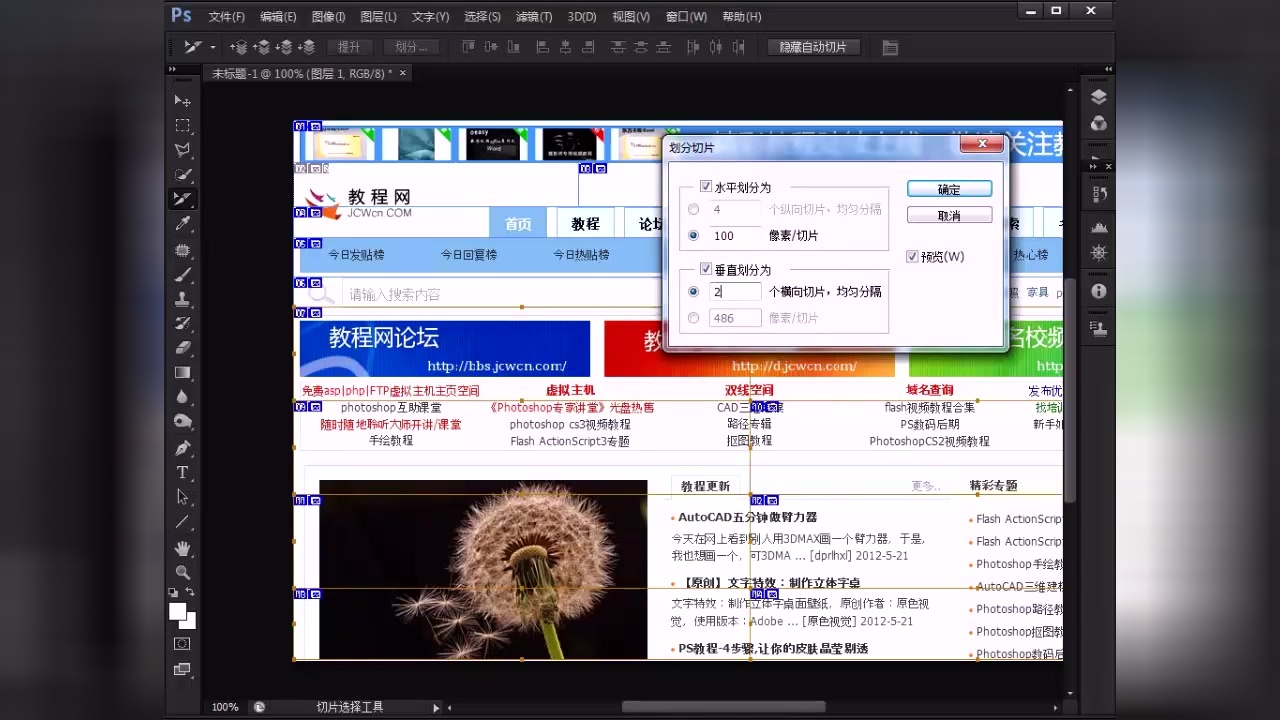This screenshot has height=720, width=1280.
Task: Expand right panel dock double-arrow
Action: click(1108, 69)
